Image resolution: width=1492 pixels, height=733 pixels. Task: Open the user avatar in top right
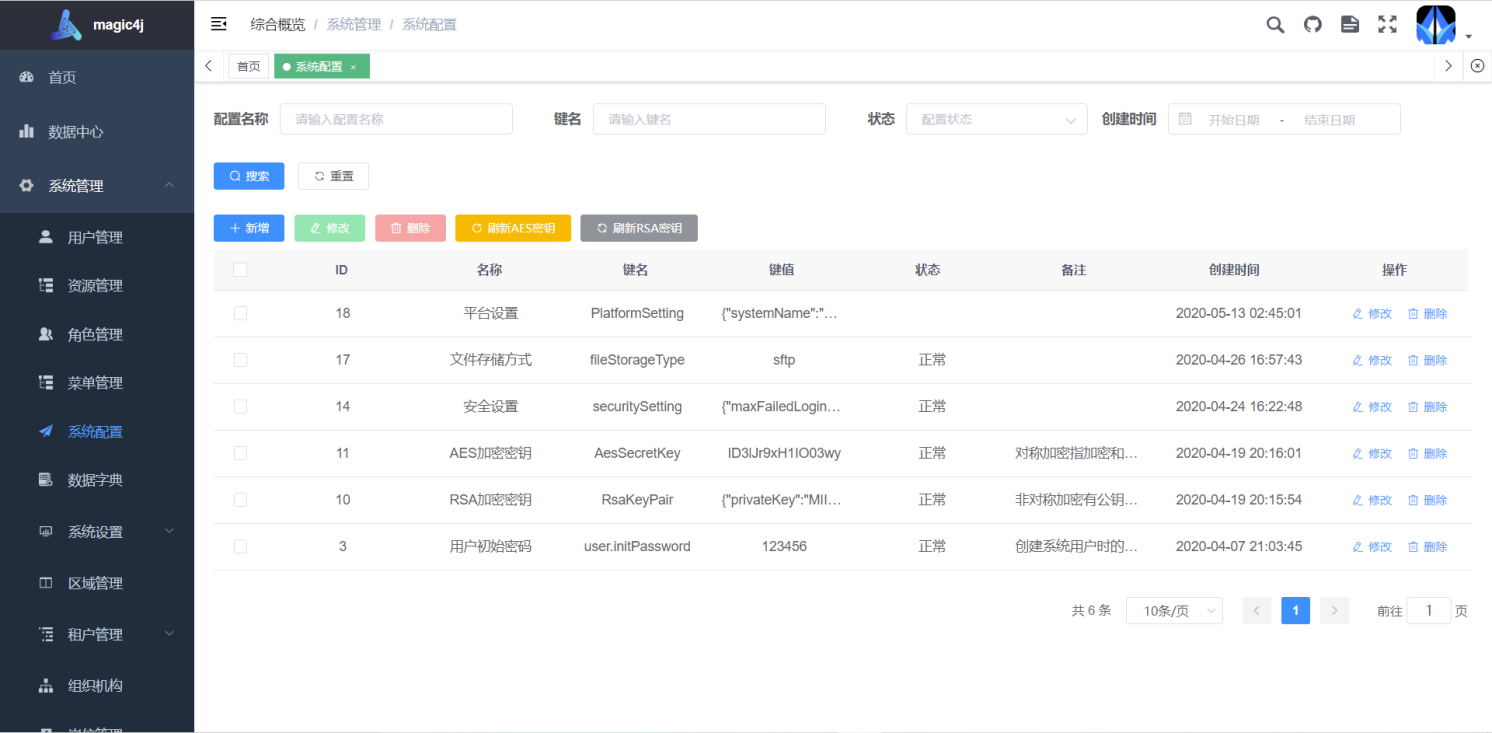click(1435, 24)
